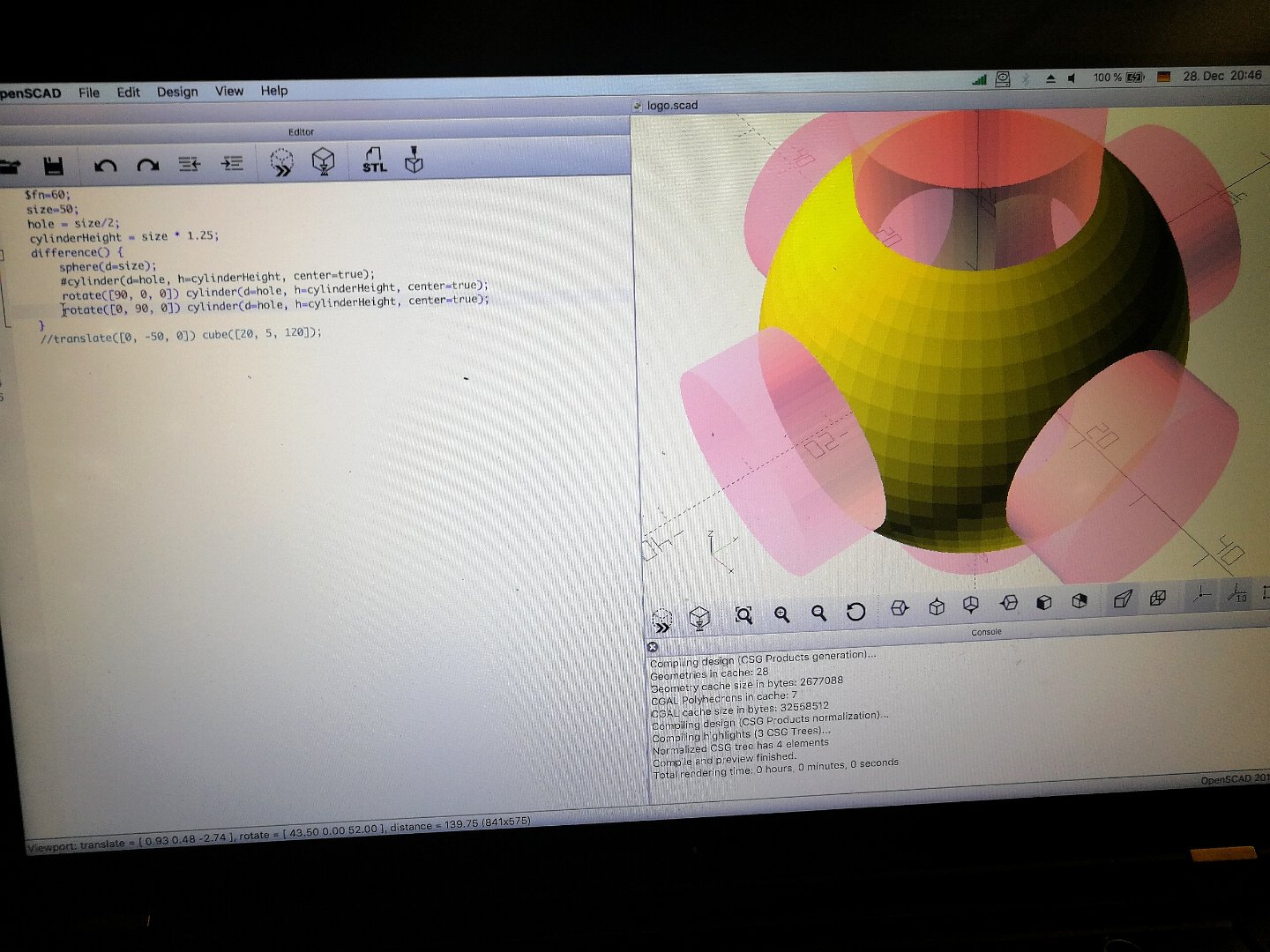Open the Edit menu
Viewport: 1270px width, 952px height.
coord(129,92)
